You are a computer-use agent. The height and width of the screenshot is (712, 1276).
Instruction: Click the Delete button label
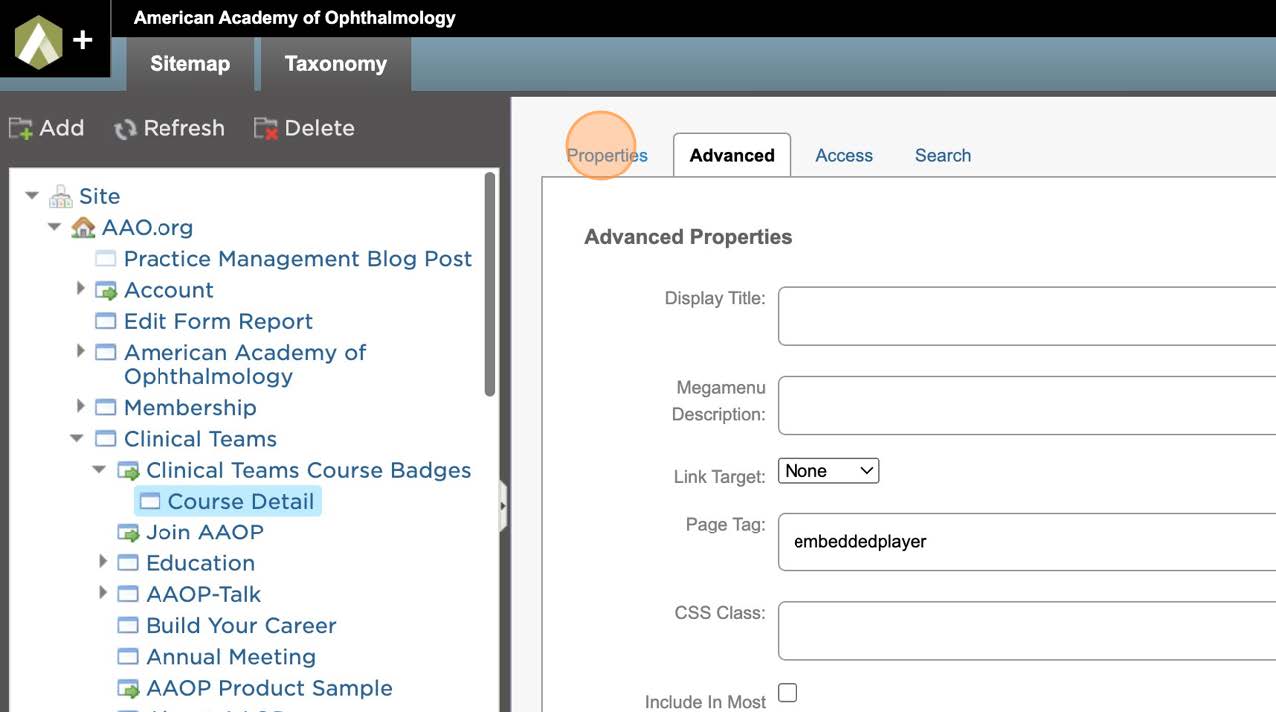point(320,128)
